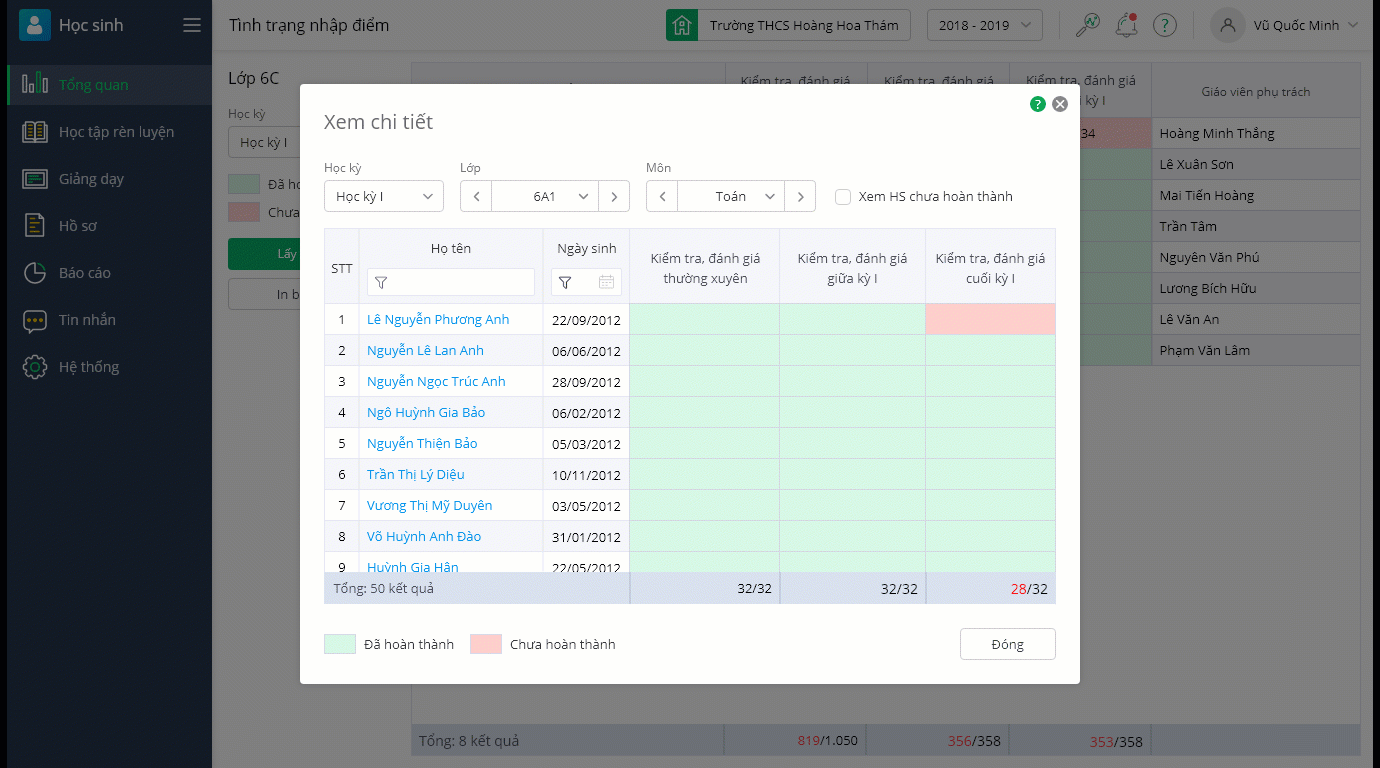Open student Võ Huỳnh Anh Đào
This screenshot has height=768, width=1380.
[424, 537]
